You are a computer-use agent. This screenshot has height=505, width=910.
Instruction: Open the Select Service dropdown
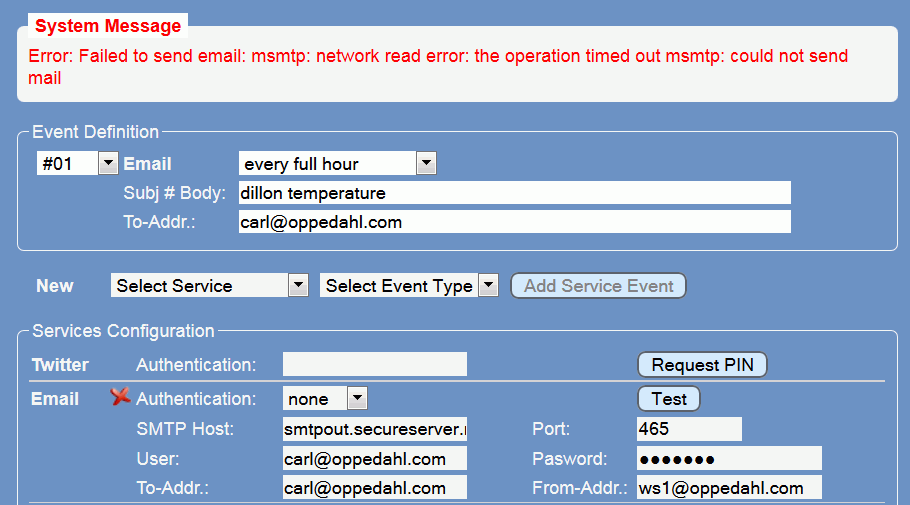[x=210, y=286]
